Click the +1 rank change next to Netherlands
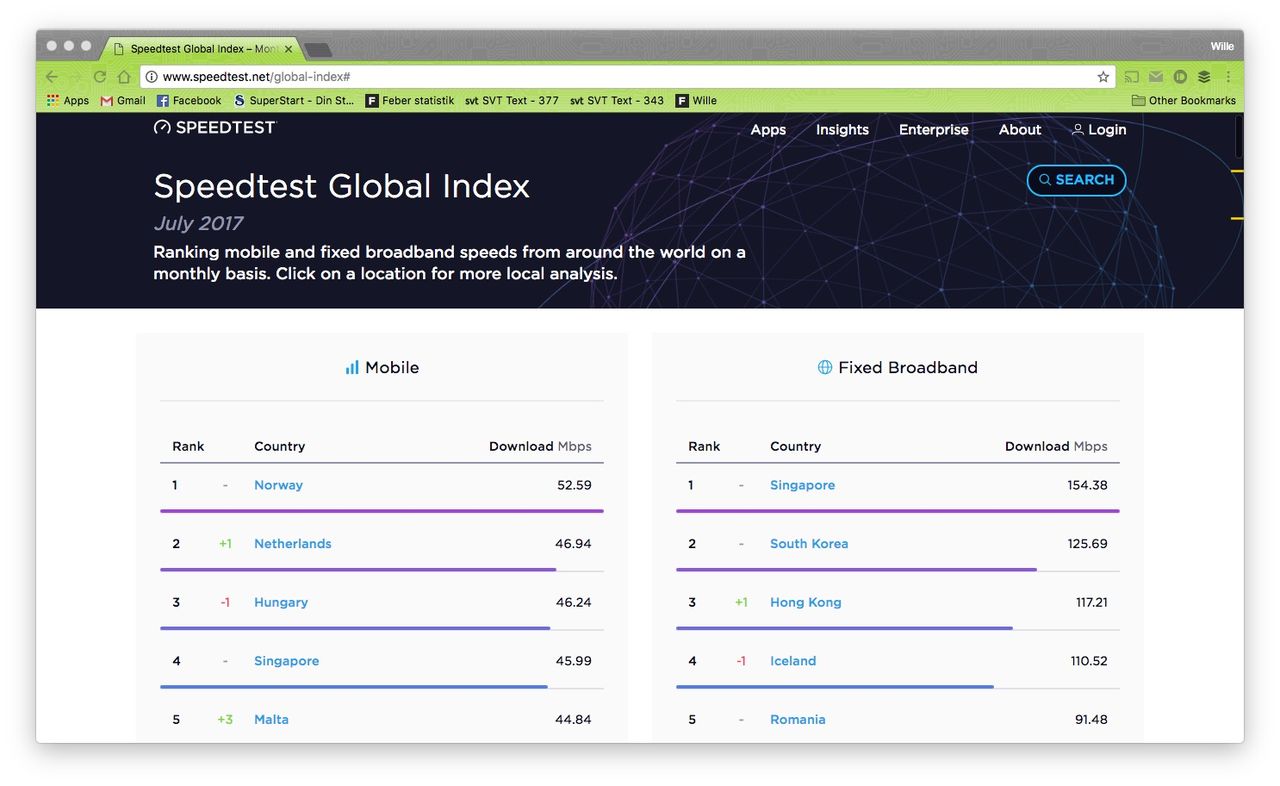 pos(225,544)
